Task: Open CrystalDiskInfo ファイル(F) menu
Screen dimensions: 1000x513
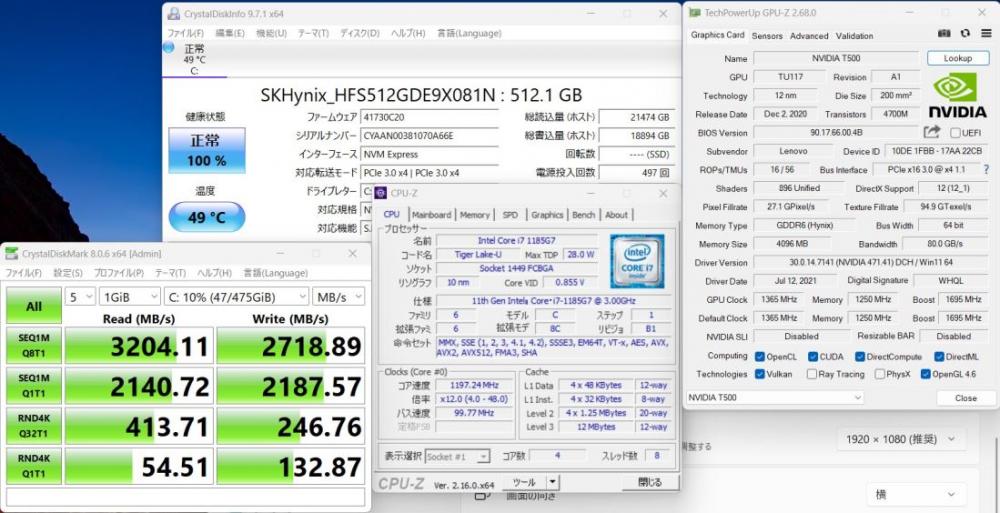Action: pos(186,33)
